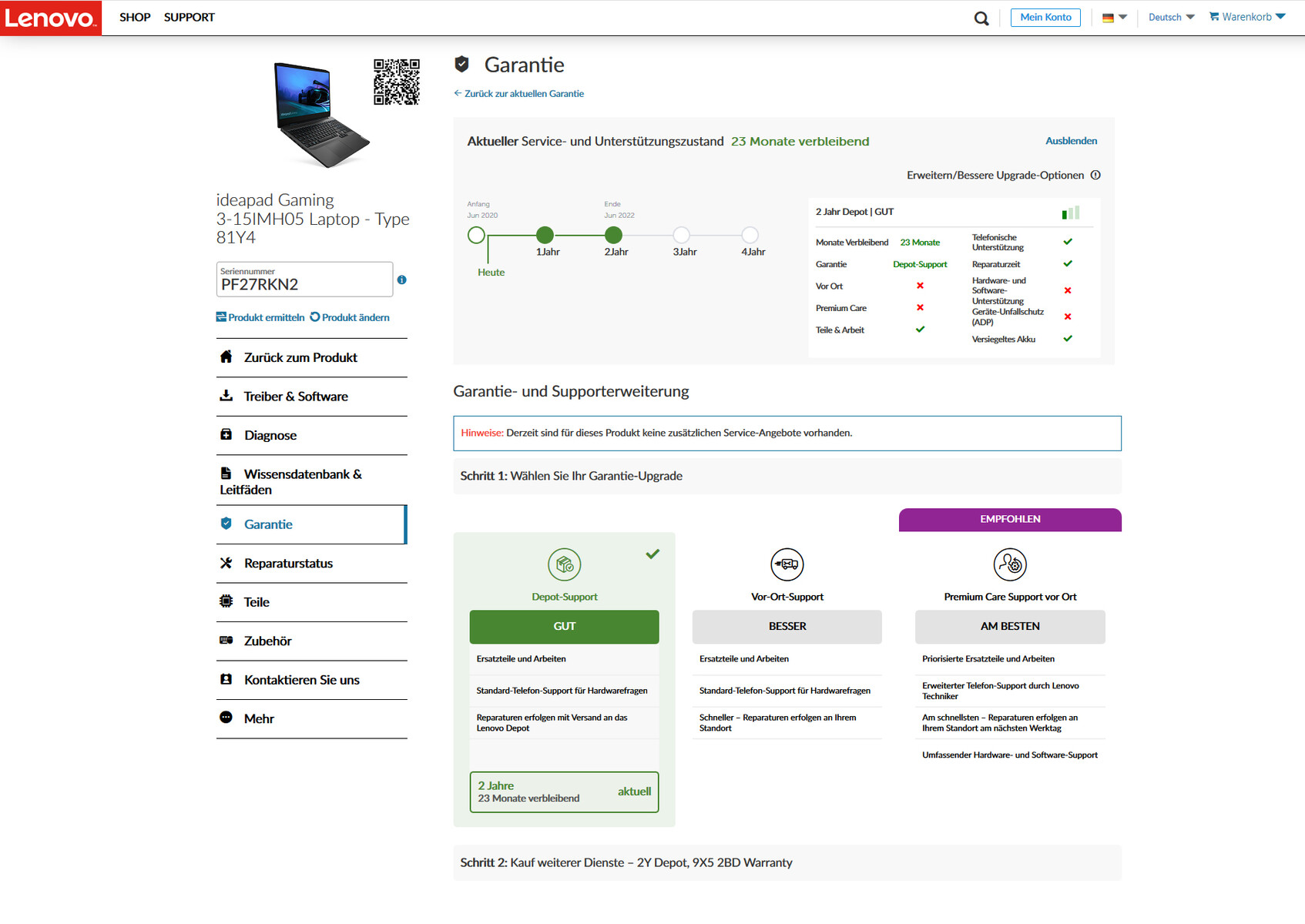Click the upgrade options info icon
The image size is (1305, 924).
click(1095, 175)
